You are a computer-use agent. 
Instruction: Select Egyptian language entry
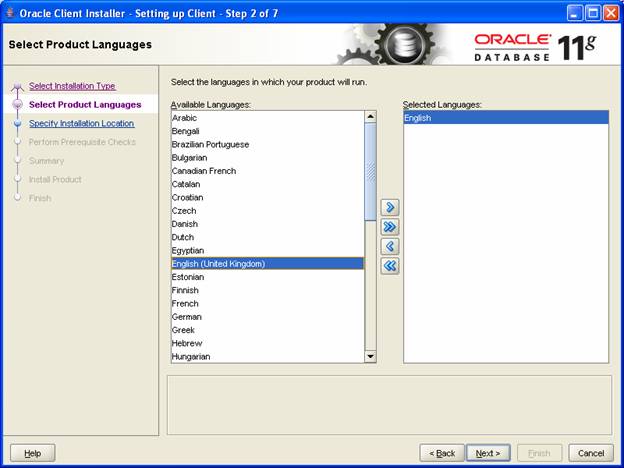267,250
